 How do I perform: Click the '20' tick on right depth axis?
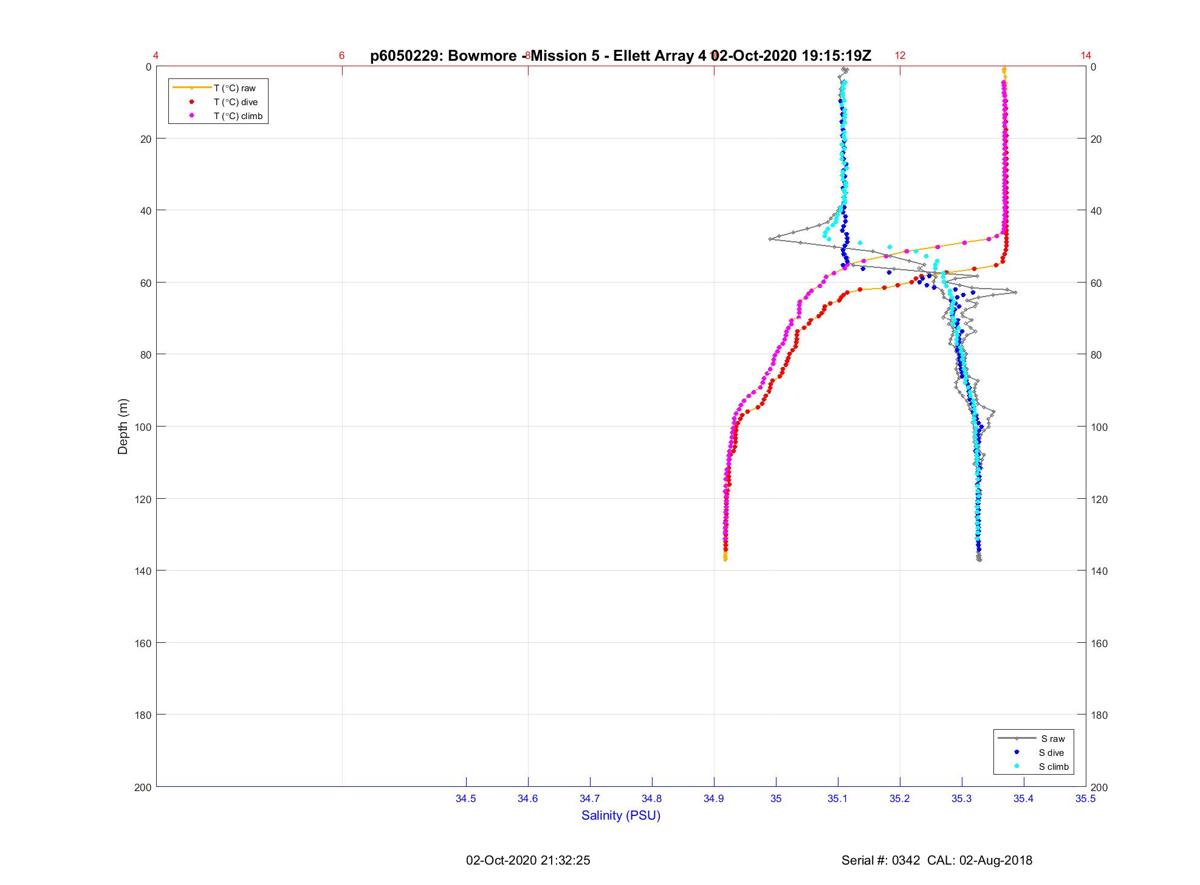(x=1098, y=139)
